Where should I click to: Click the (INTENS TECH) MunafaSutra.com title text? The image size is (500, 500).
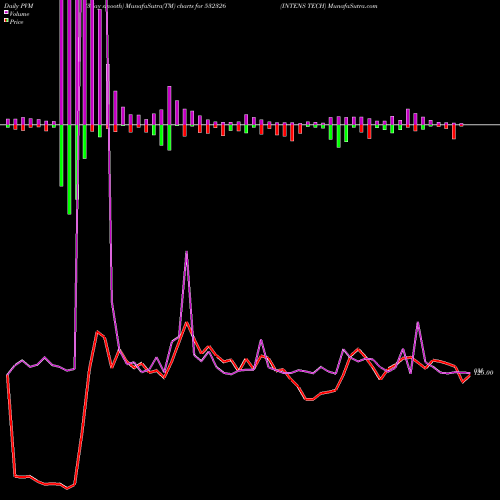(328, 6)
